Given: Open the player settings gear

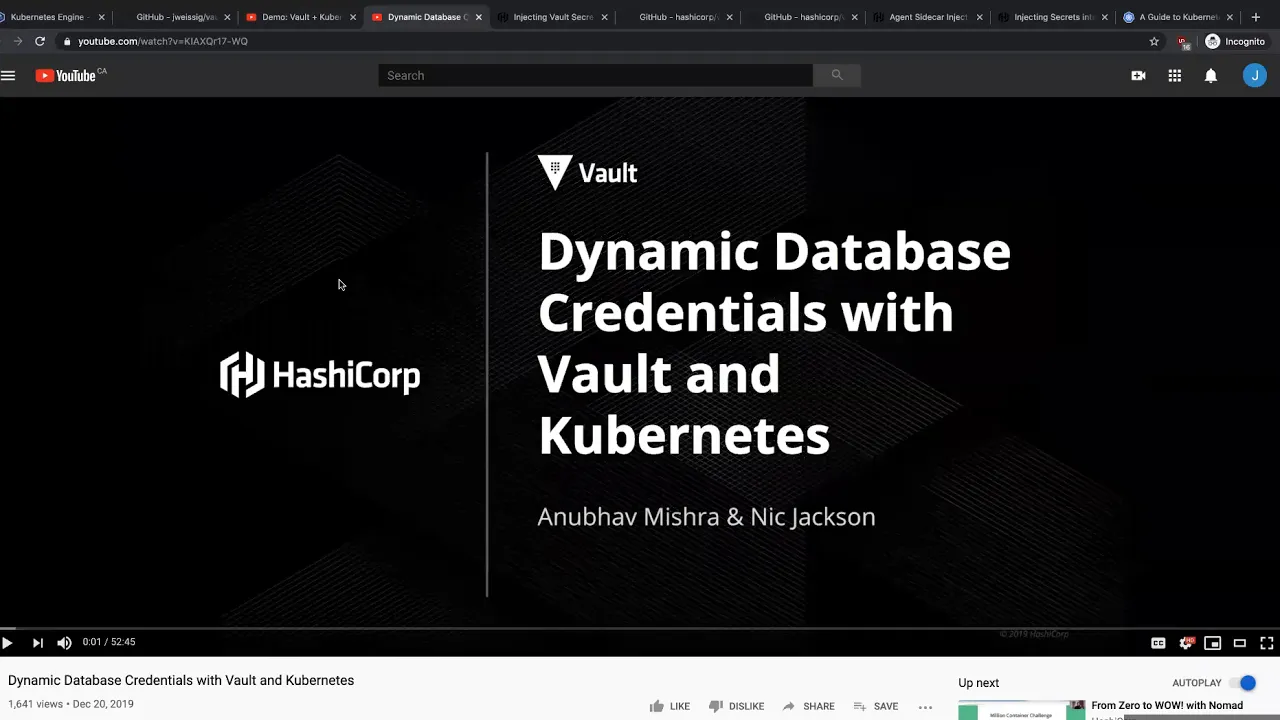Looking at the screenshot, I should [1186, 643].
